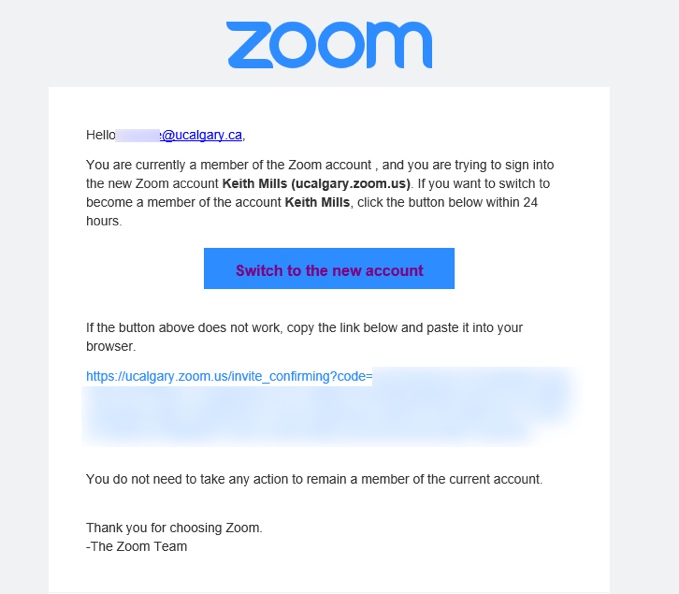Click the Switch to the new account button
Viewport: 679px width, 594px height.
(329, 268)
